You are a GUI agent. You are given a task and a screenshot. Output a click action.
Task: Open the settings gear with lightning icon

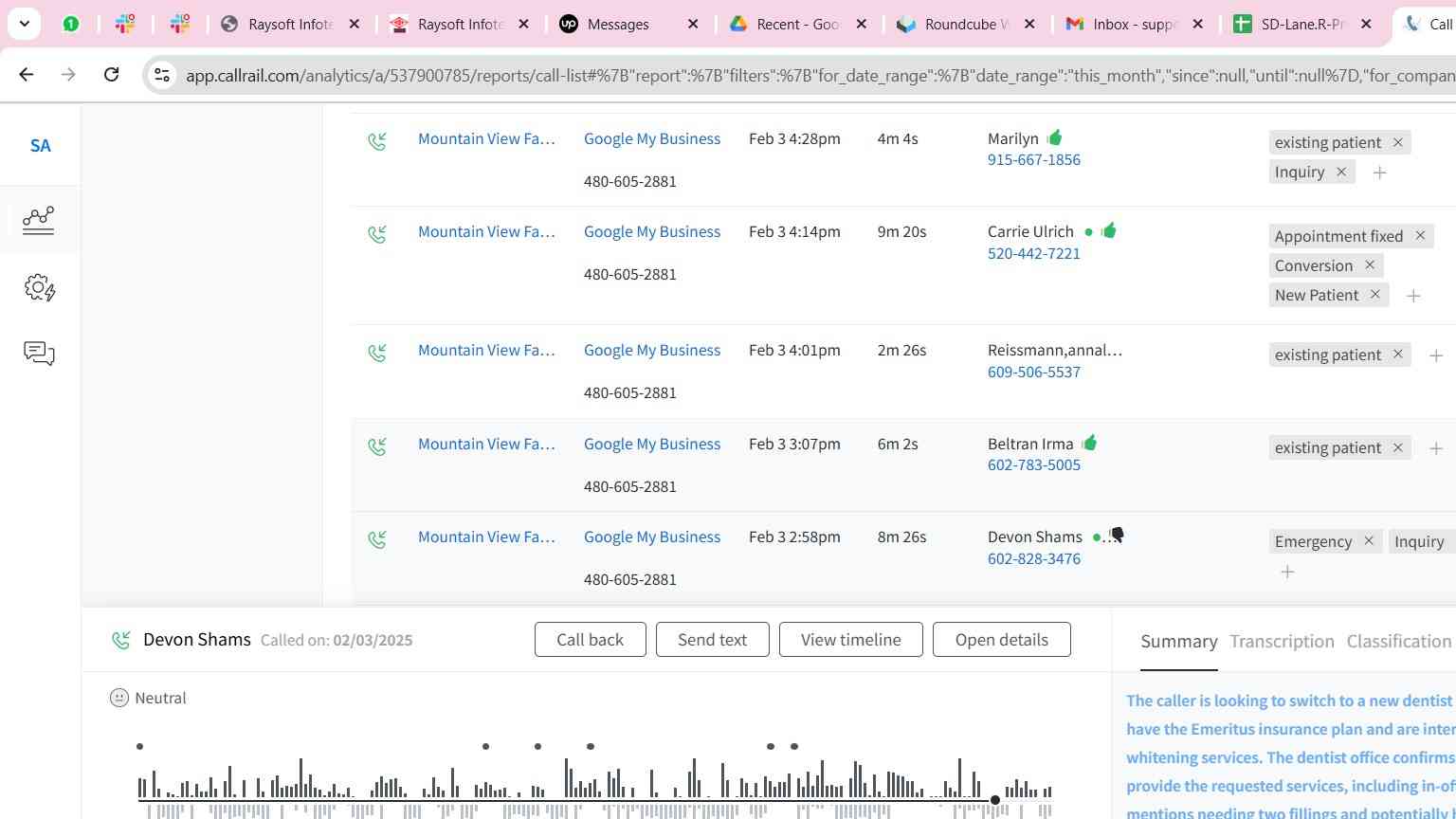pyautogui.click(x=39, y=287)
